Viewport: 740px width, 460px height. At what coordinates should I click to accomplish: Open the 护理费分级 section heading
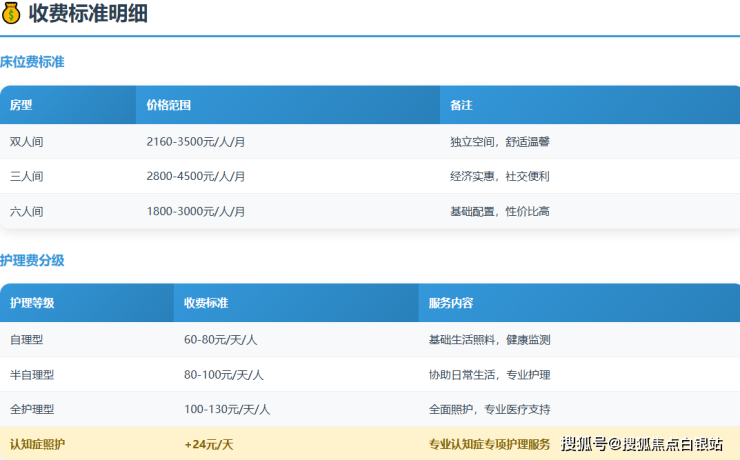(x=32, y=260)
